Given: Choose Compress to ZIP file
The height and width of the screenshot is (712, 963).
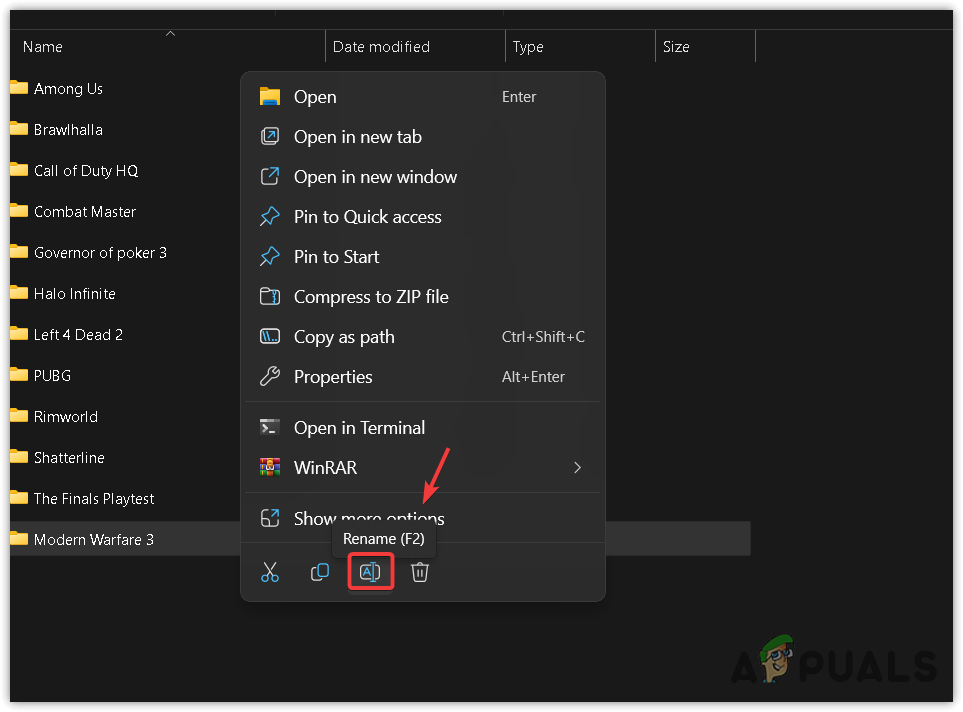Looking at the screenshot, I should 370,297.
